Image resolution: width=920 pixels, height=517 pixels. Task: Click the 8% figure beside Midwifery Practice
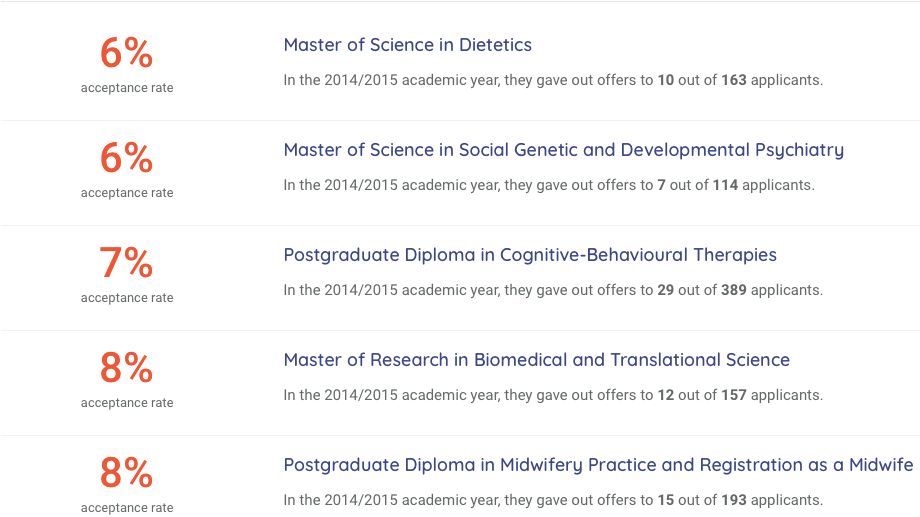pos(126,472)
